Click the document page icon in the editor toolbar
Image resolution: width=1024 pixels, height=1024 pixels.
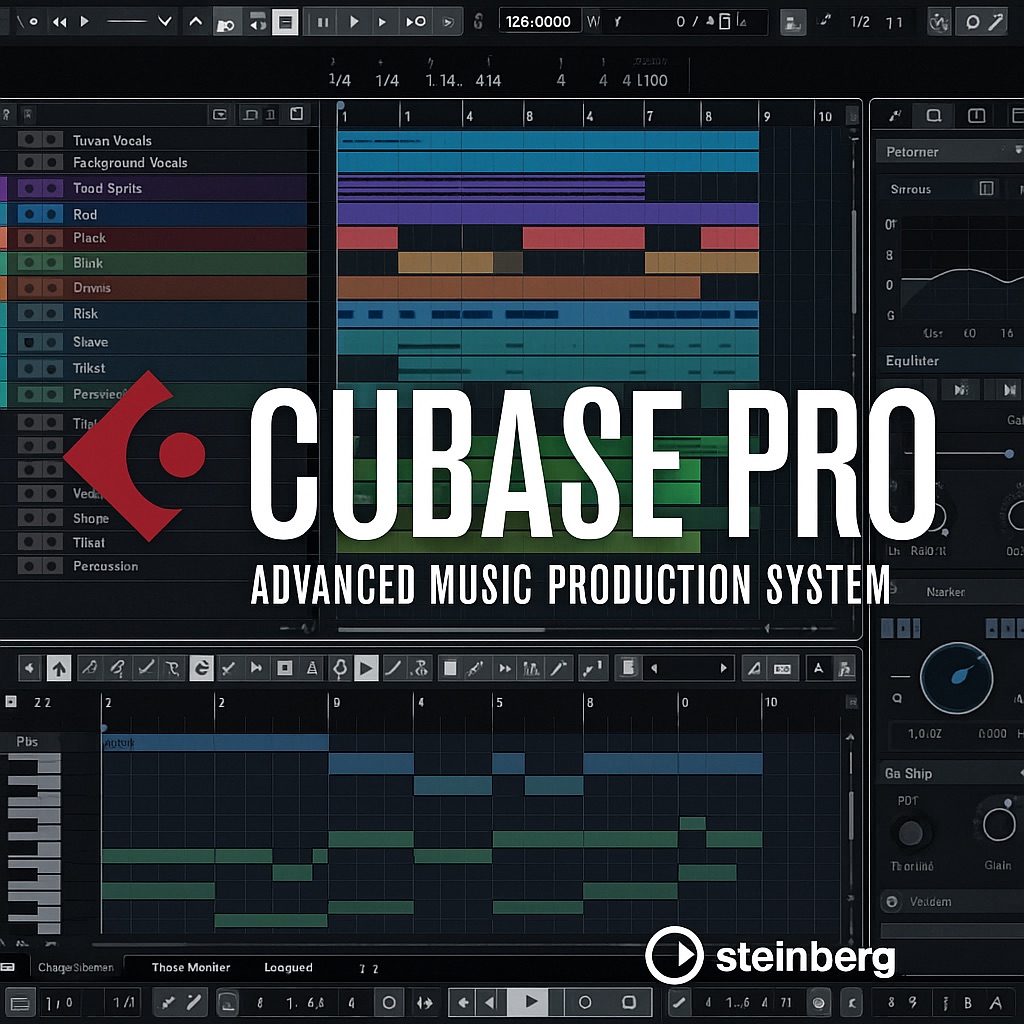(628, 668)
